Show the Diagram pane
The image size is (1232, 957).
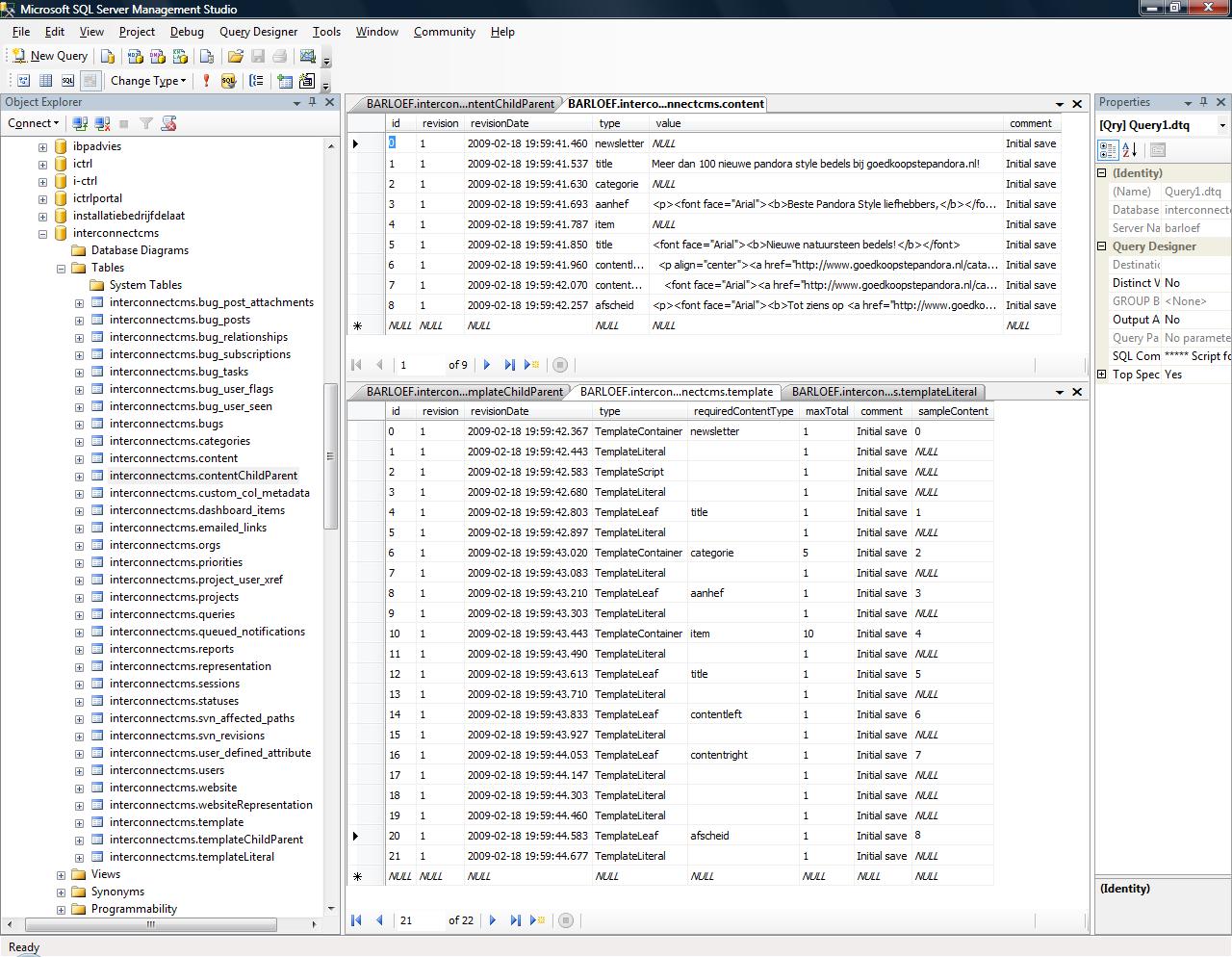23,81
